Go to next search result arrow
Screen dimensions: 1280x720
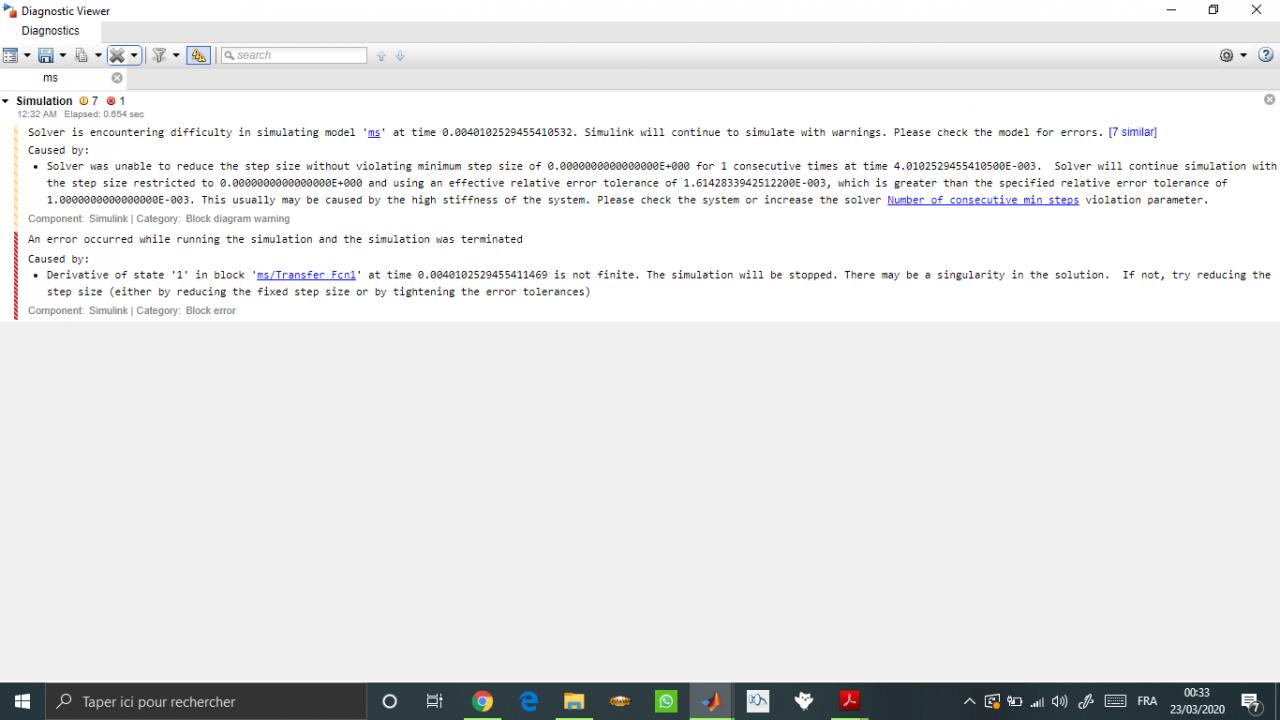point(400,56)
